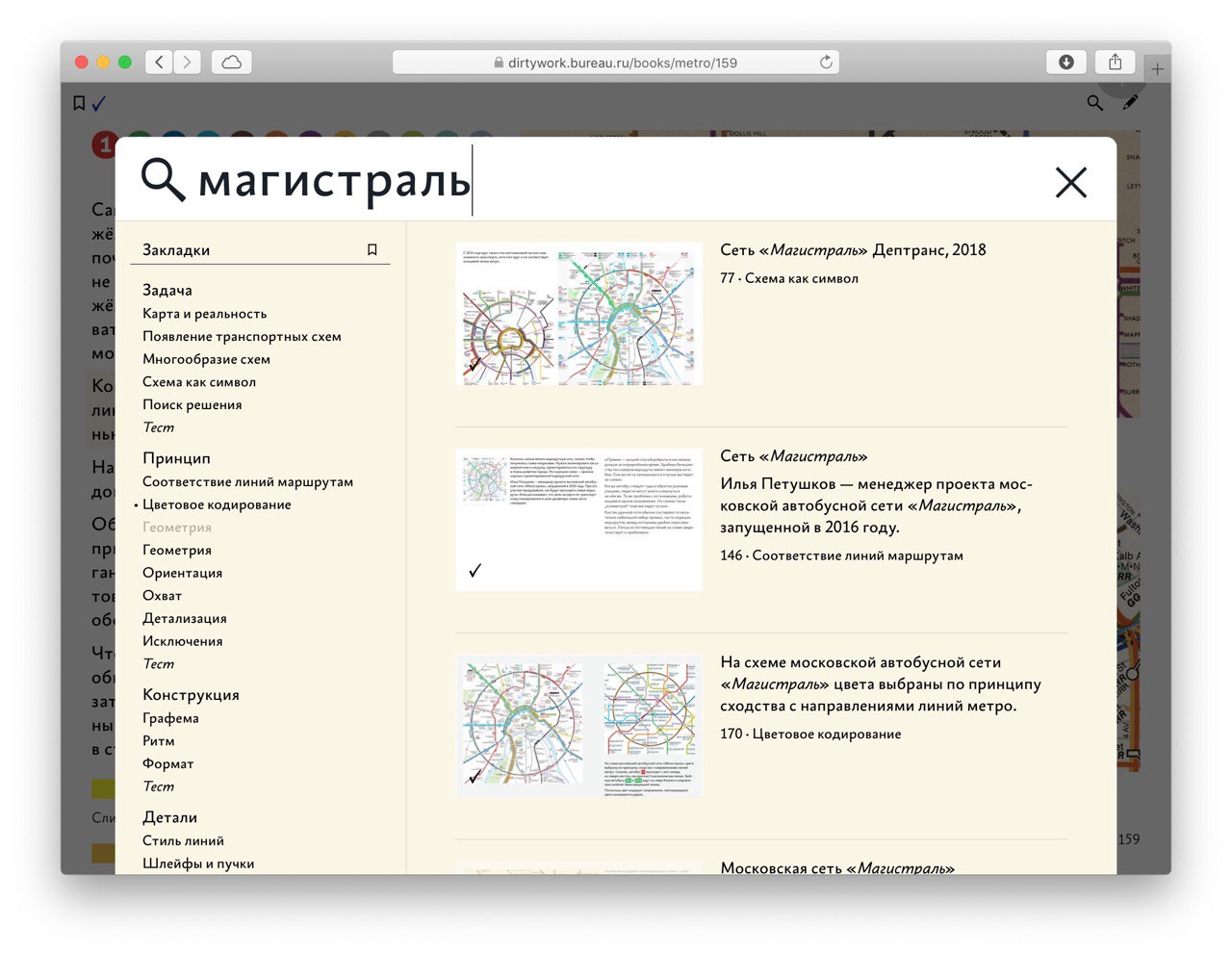Click the magnifier icon beside the search query

(163, 180)
